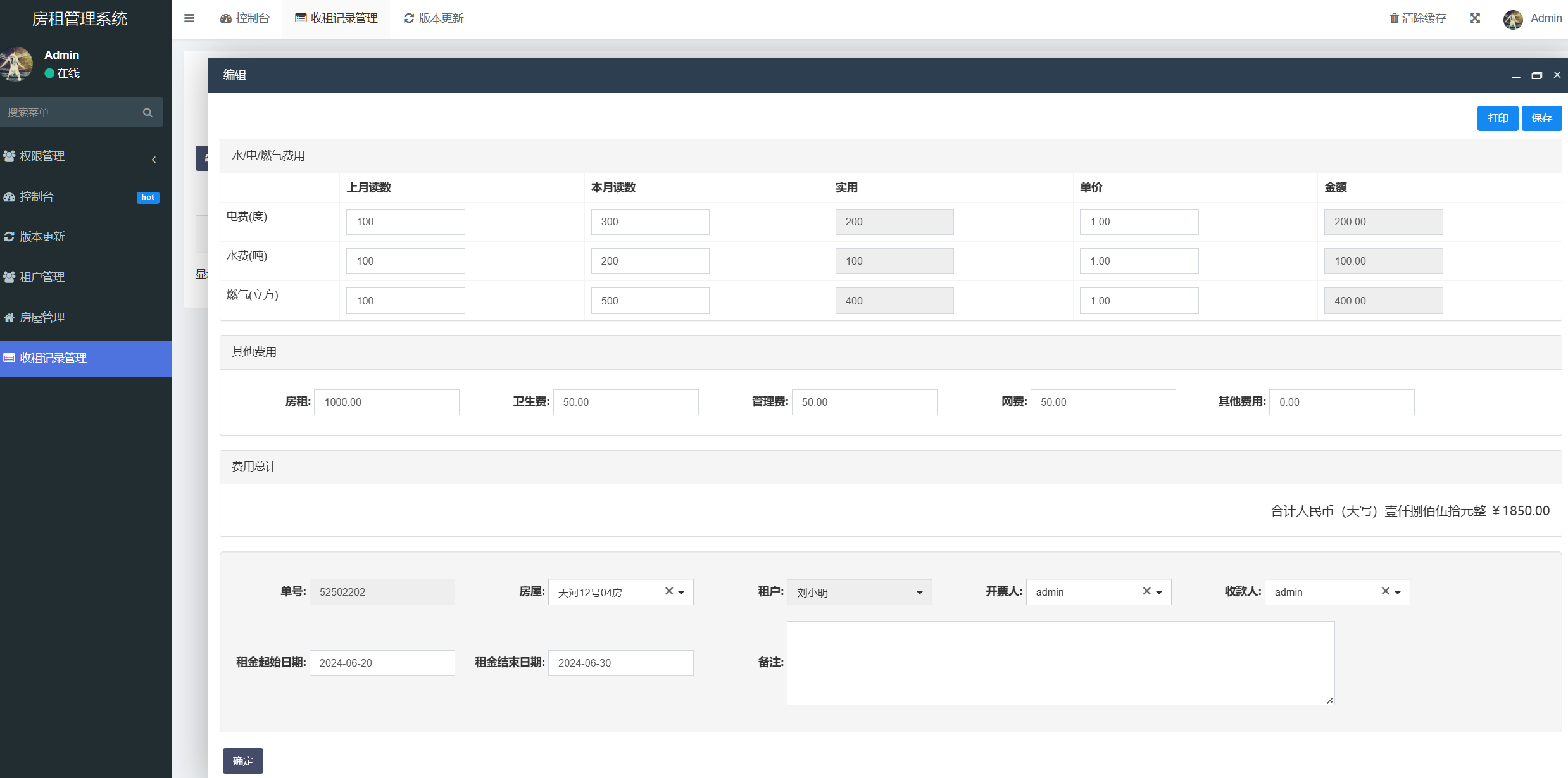Open 房屋管理 in sidebar

[42, 318]
